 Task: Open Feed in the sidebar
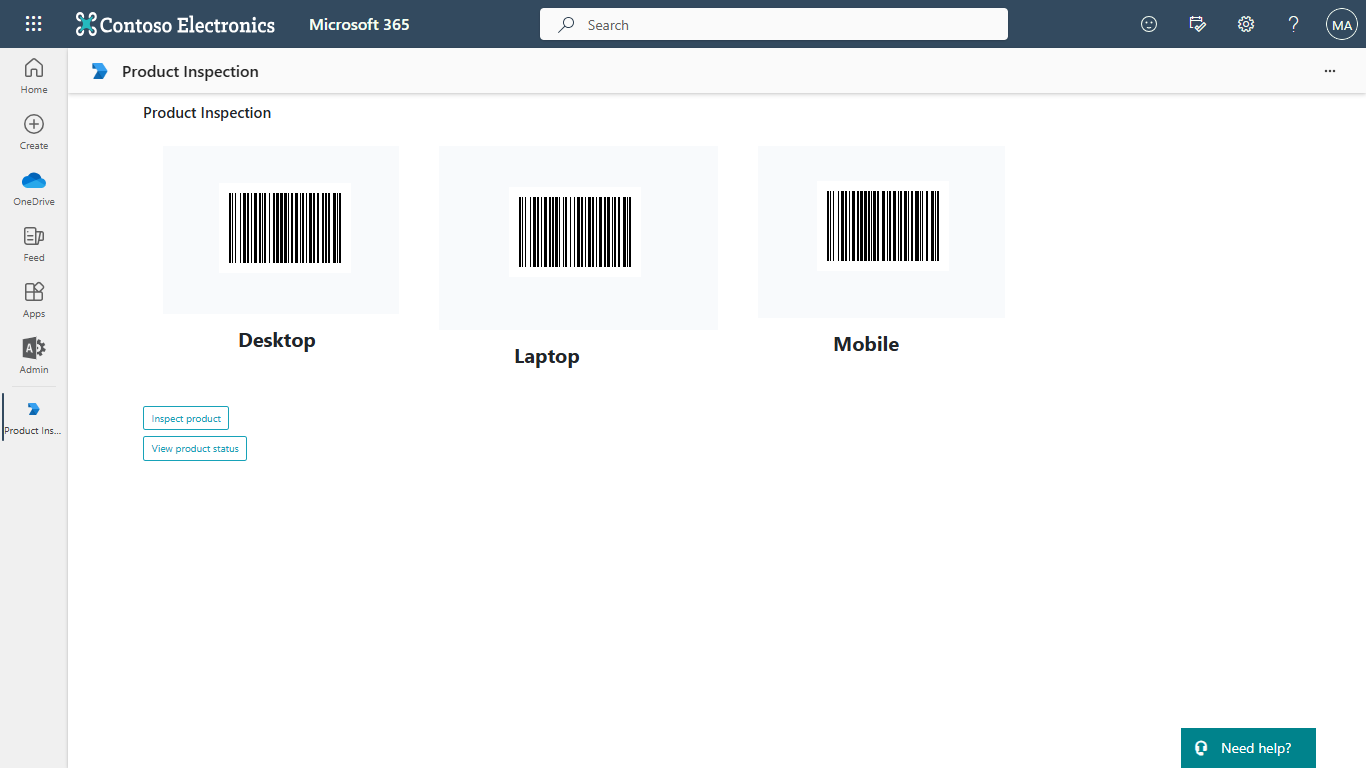[x=34, y=244]
